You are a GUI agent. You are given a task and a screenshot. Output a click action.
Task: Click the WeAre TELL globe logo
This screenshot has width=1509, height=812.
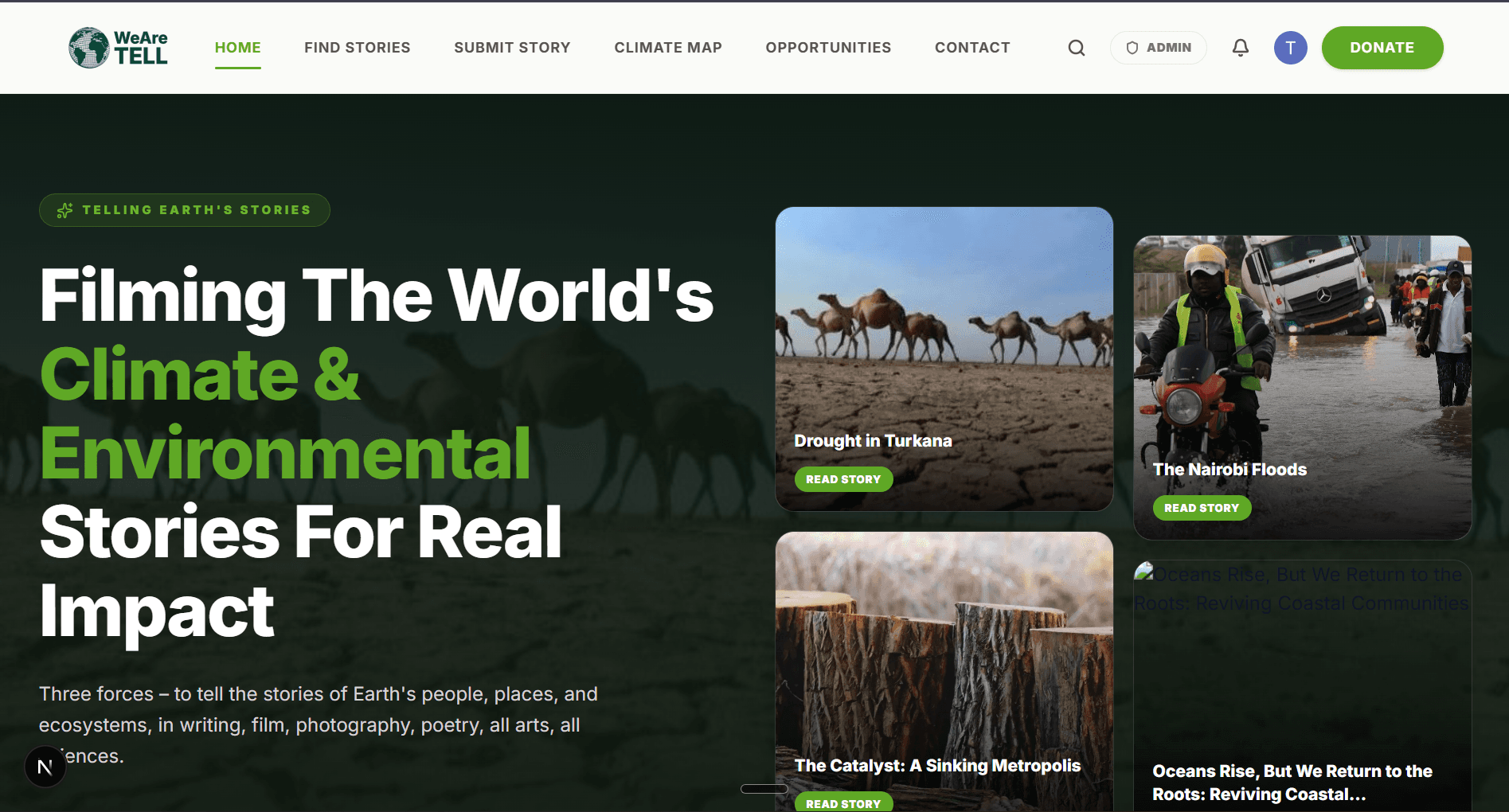point(118,48)
